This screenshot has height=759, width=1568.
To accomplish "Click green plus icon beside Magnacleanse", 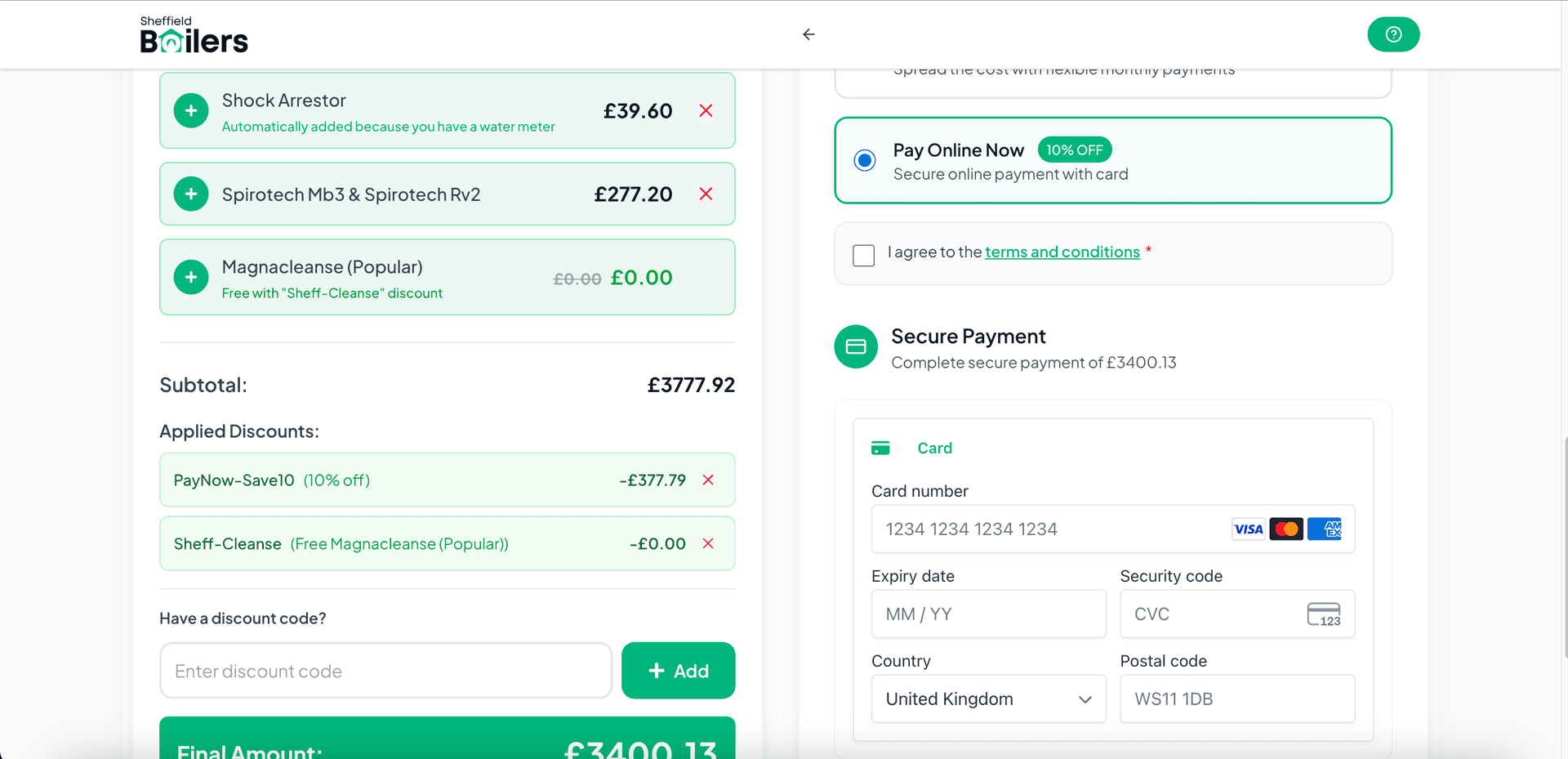I will click(191, 277).
